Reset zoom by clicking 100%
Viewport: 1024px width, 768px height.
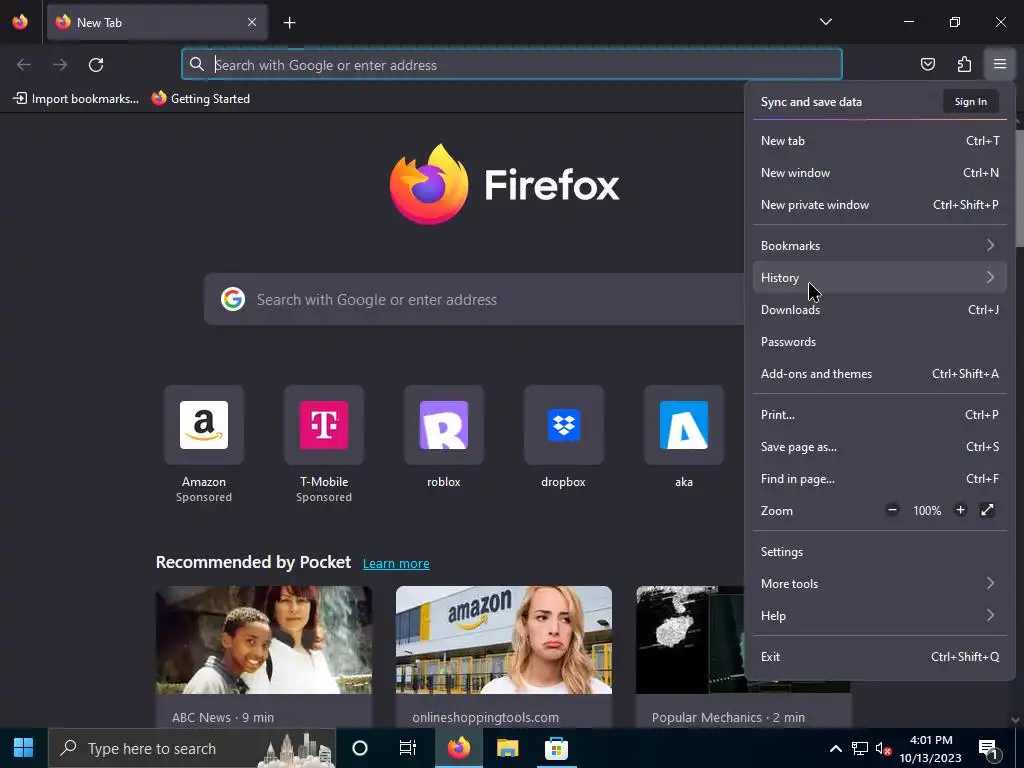point(927,511)
